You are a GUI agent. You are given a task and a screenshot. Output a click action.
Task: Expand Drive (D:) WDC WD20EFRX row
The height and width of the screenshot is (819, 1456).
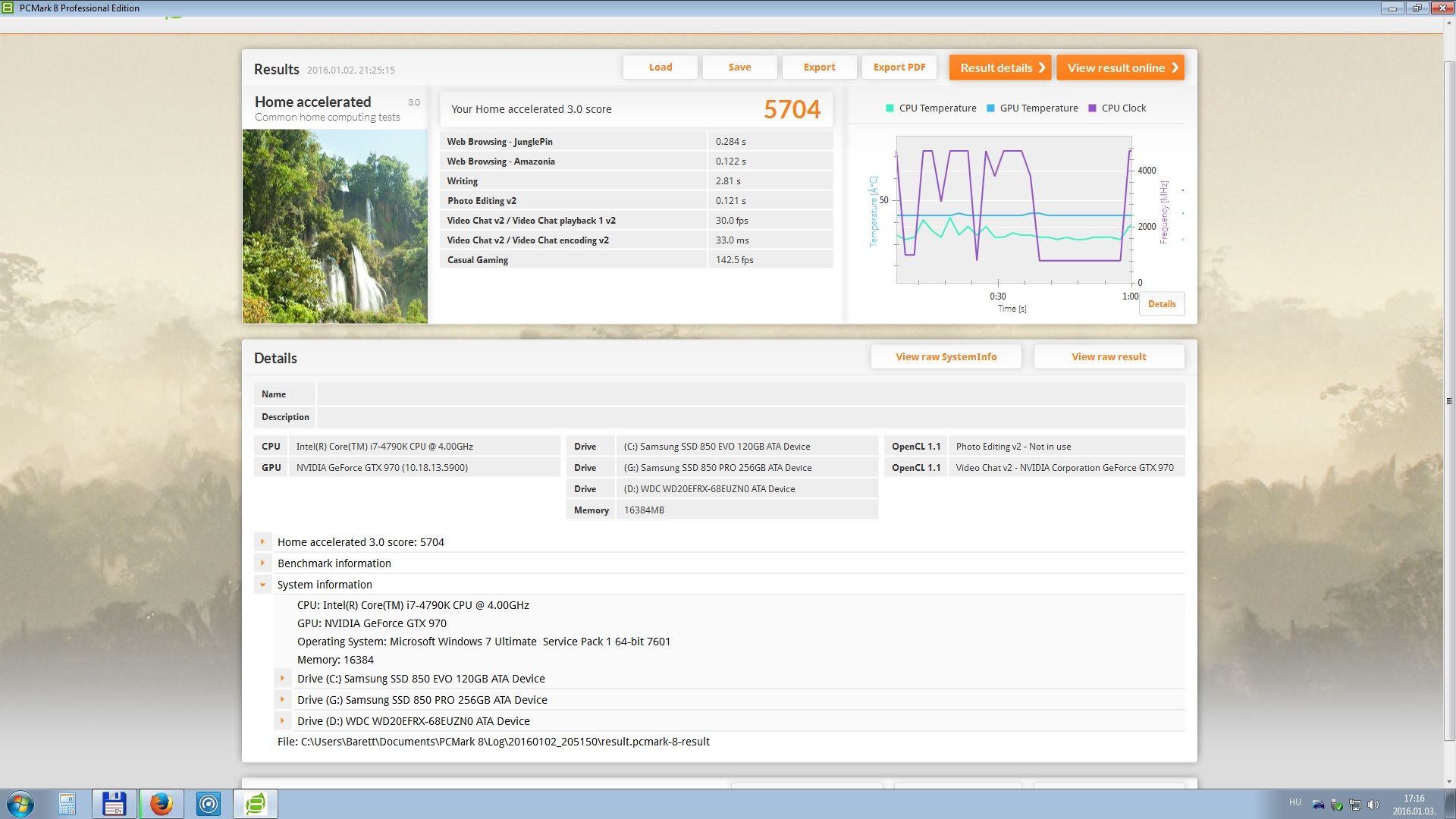(x=282, y=720)
